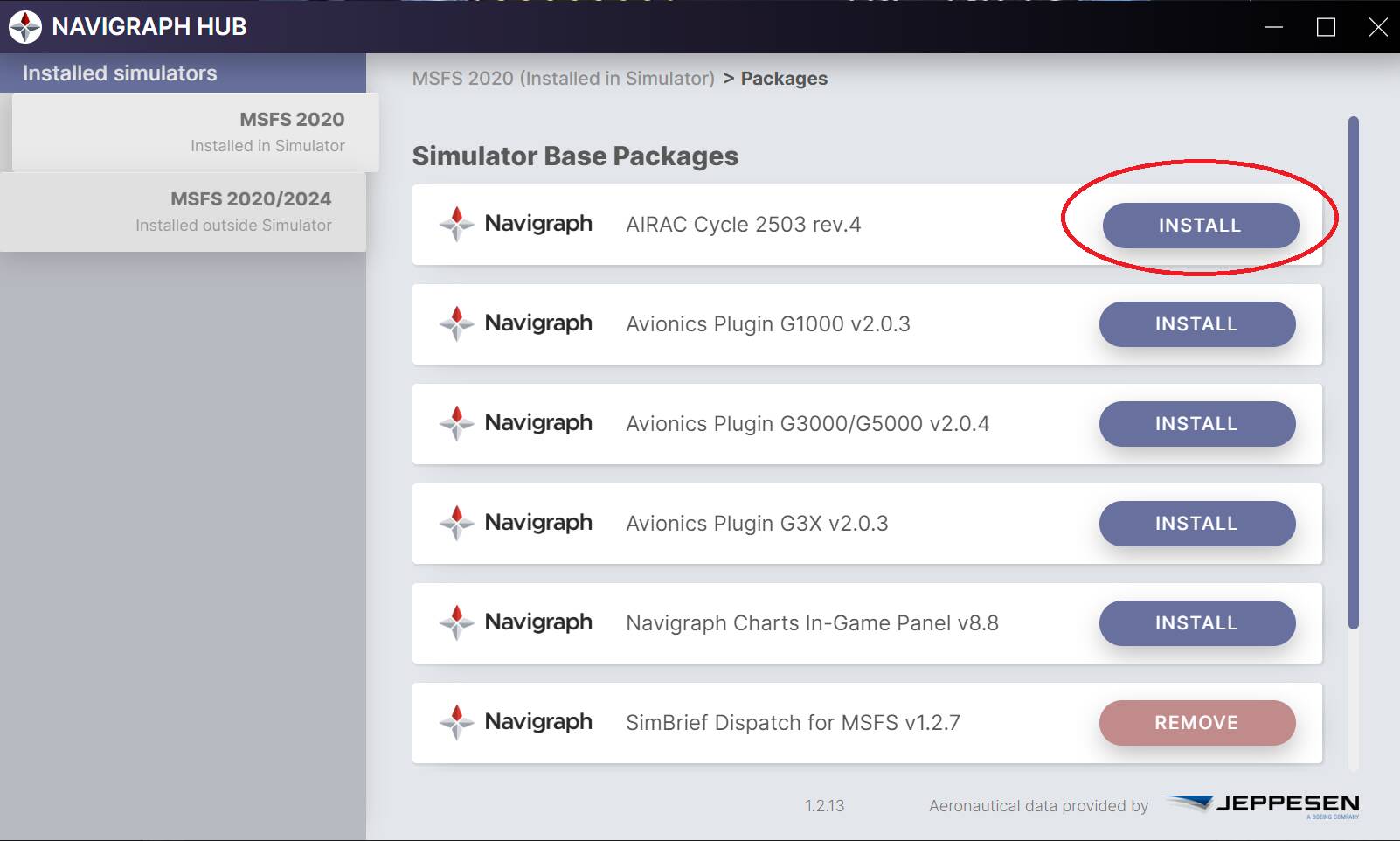Click version number 1.2.13

[824, 806]
